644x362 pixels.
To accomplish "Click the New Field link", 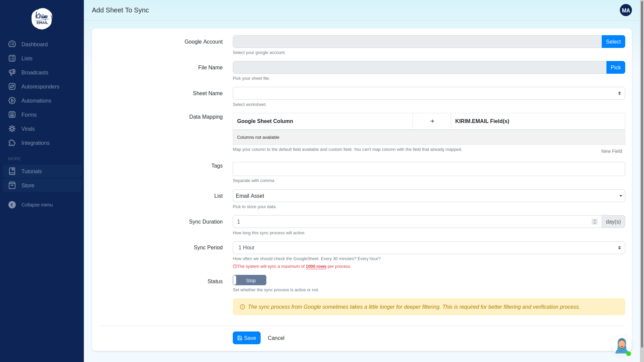I will 611,151.
